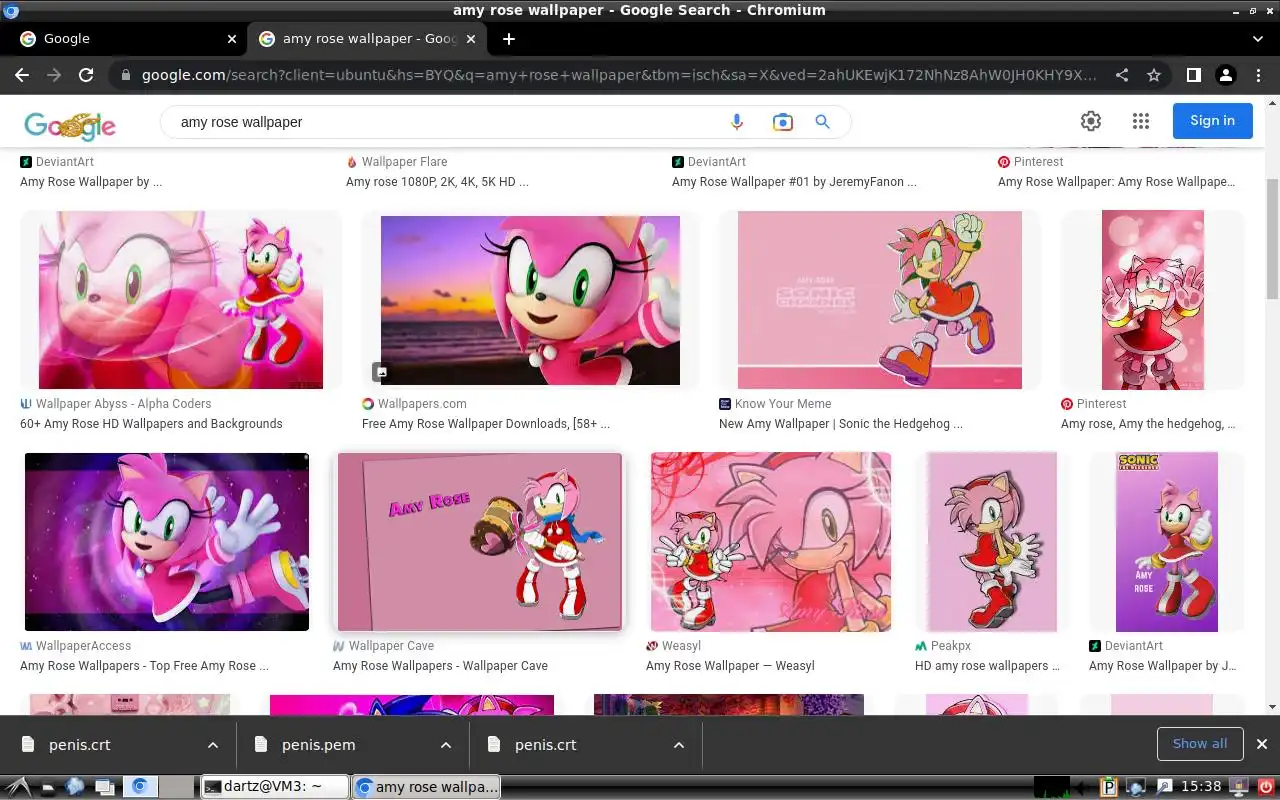Viewport: 1280px width, 800px height.
Task: Click the 15:38 taskbar clock
Action: (1202, 787)
